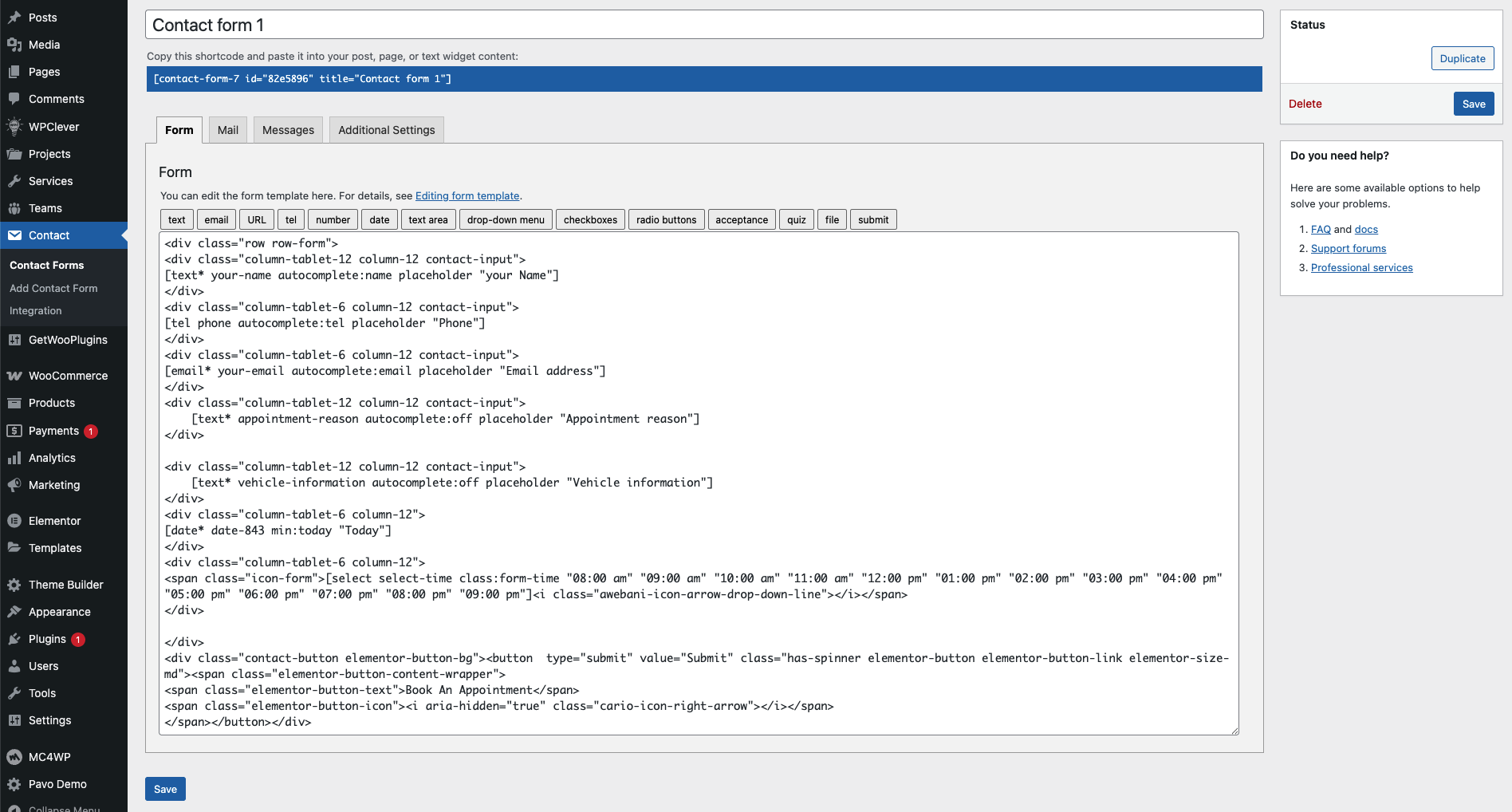Click the Duplicate button in Status box
This screenshot has height=812, width=1512.
tap(1462, 58)
